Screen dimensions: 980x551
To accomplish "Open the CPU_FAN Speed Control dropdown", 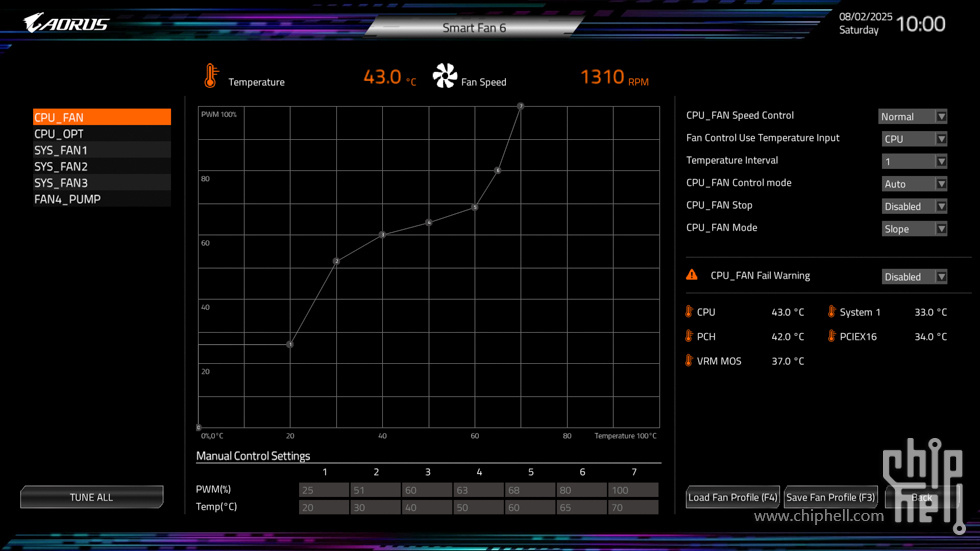I will 912,116.
